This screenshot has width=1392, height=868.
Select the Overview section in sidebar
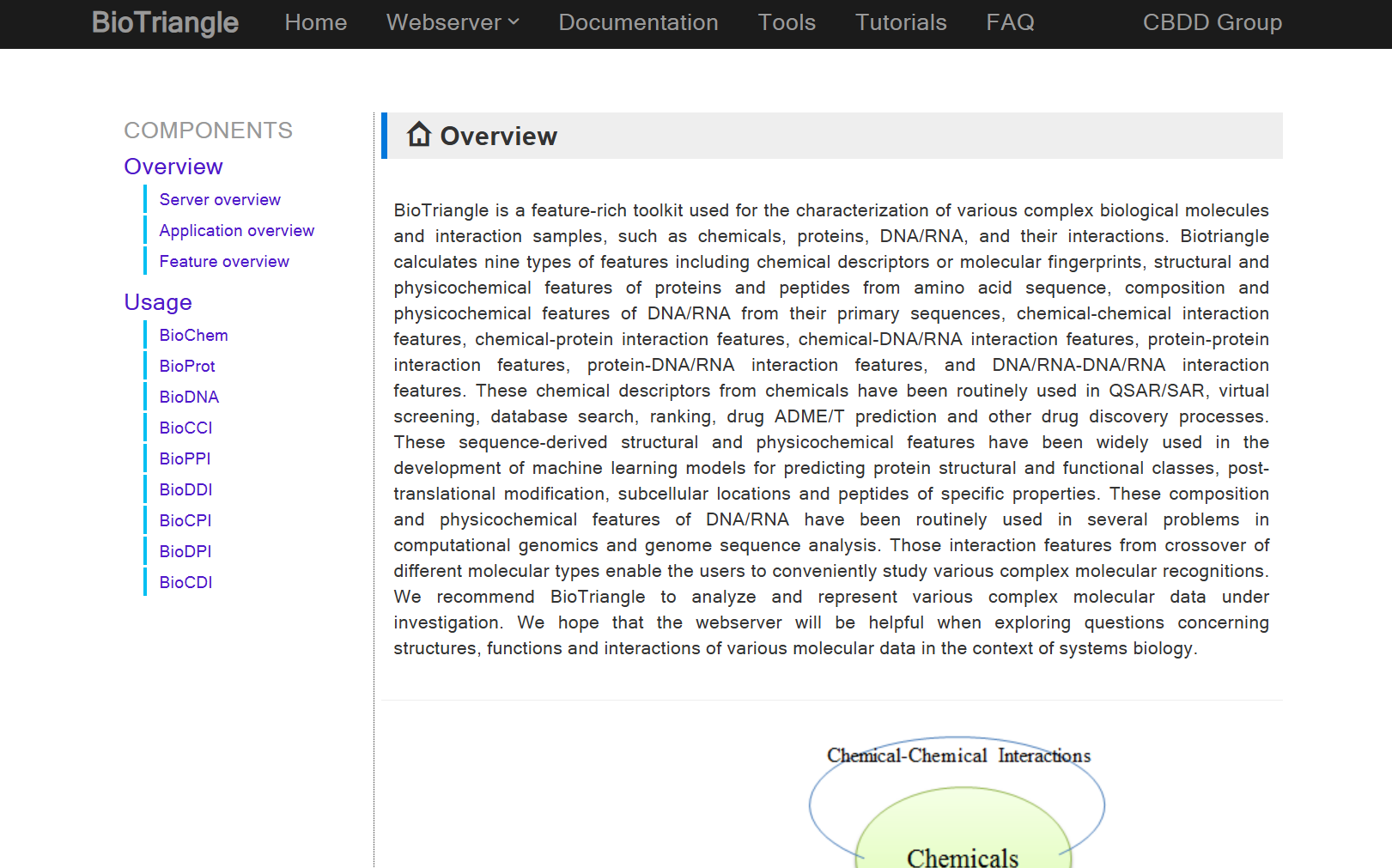(x=173, y=167)
